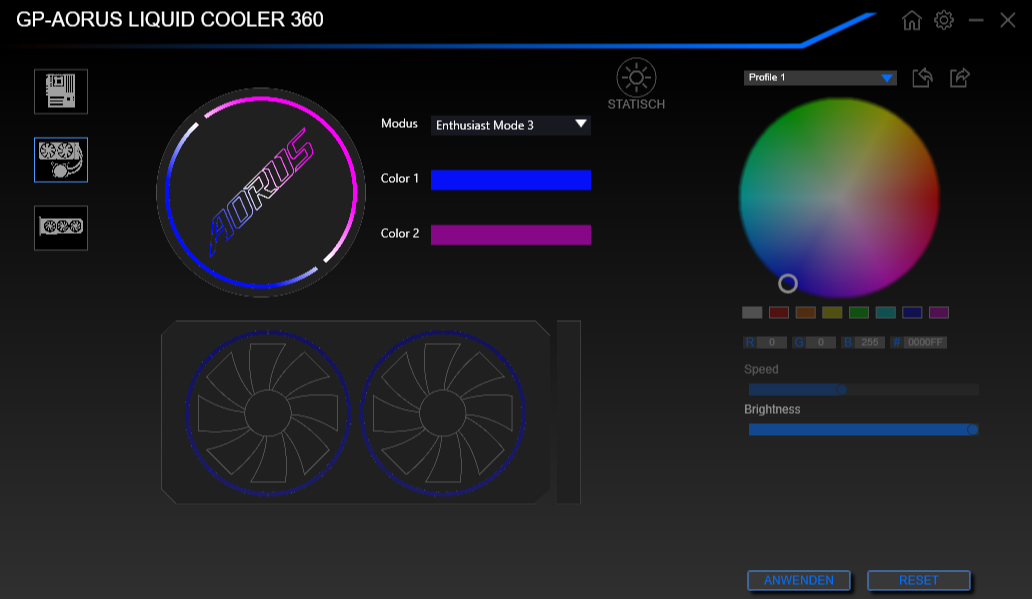
Task: Click inside the color wheel
Action: 839,197
